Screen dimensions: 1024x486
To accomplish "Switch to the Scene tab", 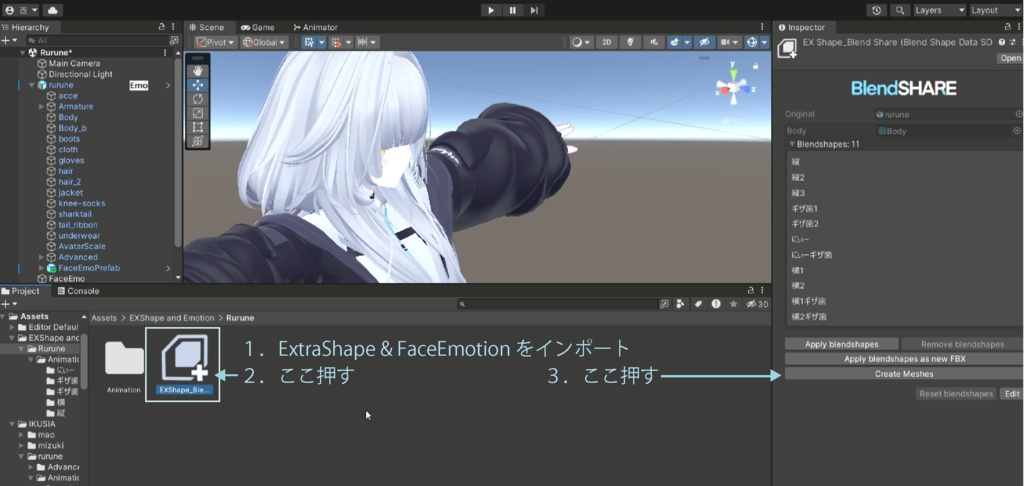I will [x=206, y=27].
